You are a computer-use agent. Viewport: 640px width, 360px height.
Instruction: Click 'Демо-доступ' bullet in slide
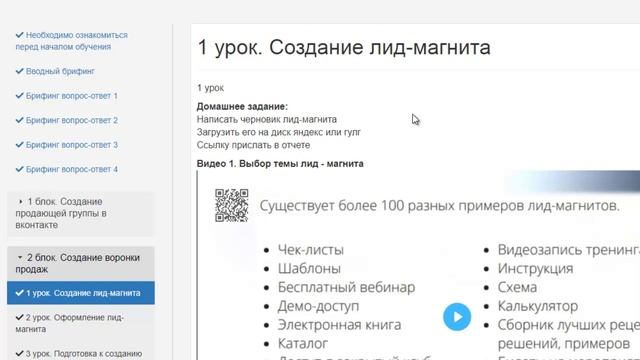click(x=318, y=306)
